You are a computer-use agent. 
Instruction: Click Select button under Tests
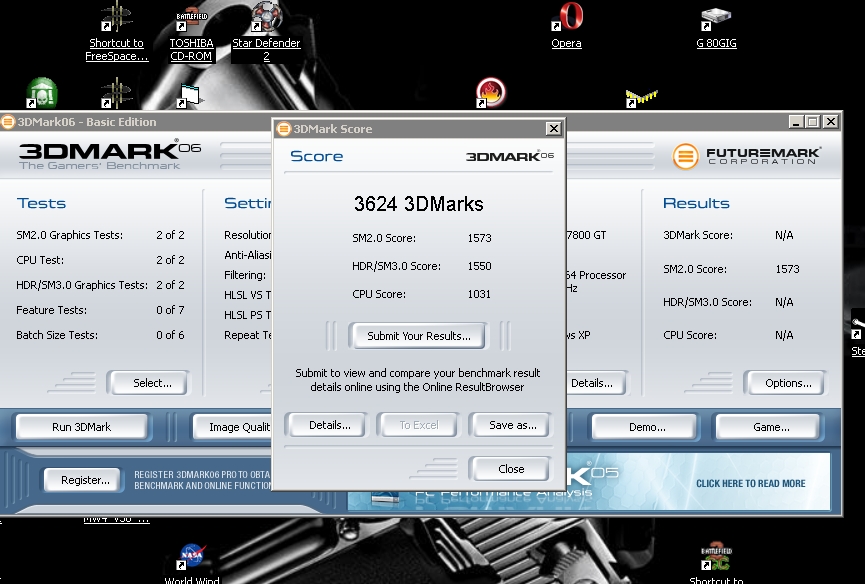click(152, 383)
